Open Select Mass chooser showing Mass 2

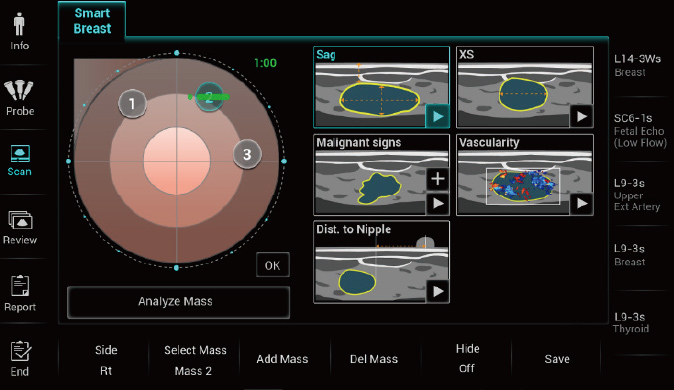pyautogui.click(x=195, y=360)
